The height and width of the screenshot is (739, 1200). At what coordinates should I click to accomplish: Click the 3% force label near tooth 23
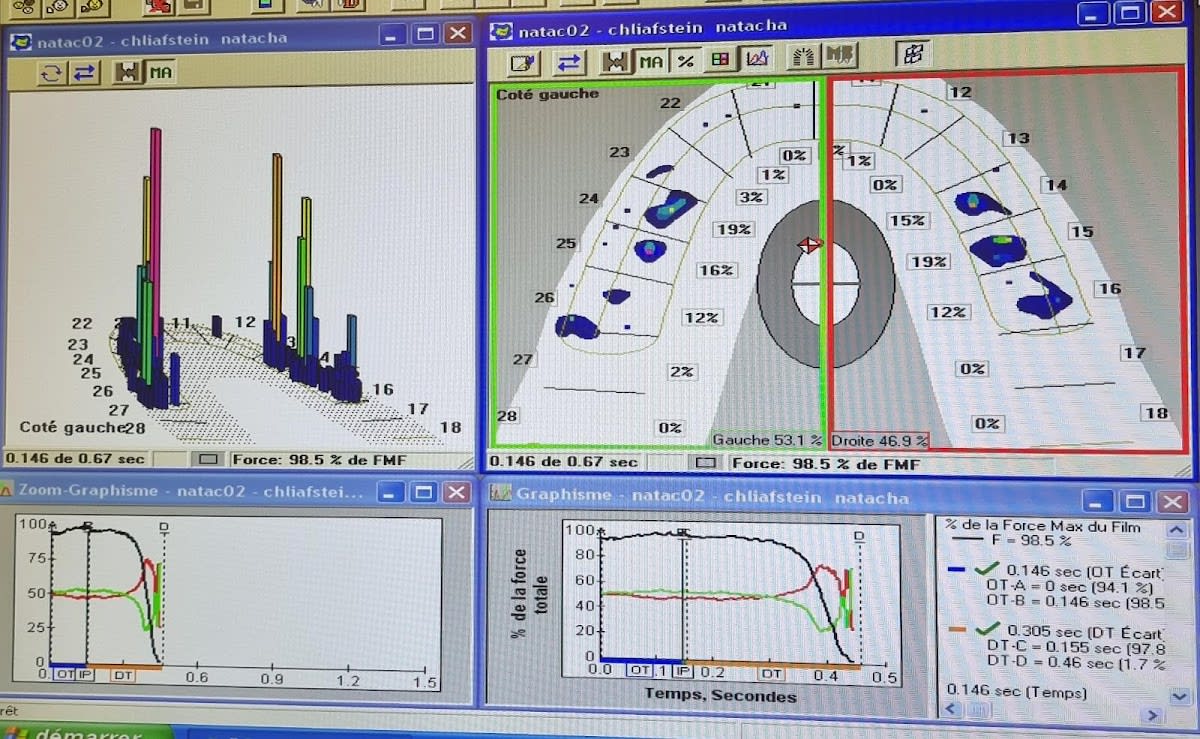pos(750,197)
